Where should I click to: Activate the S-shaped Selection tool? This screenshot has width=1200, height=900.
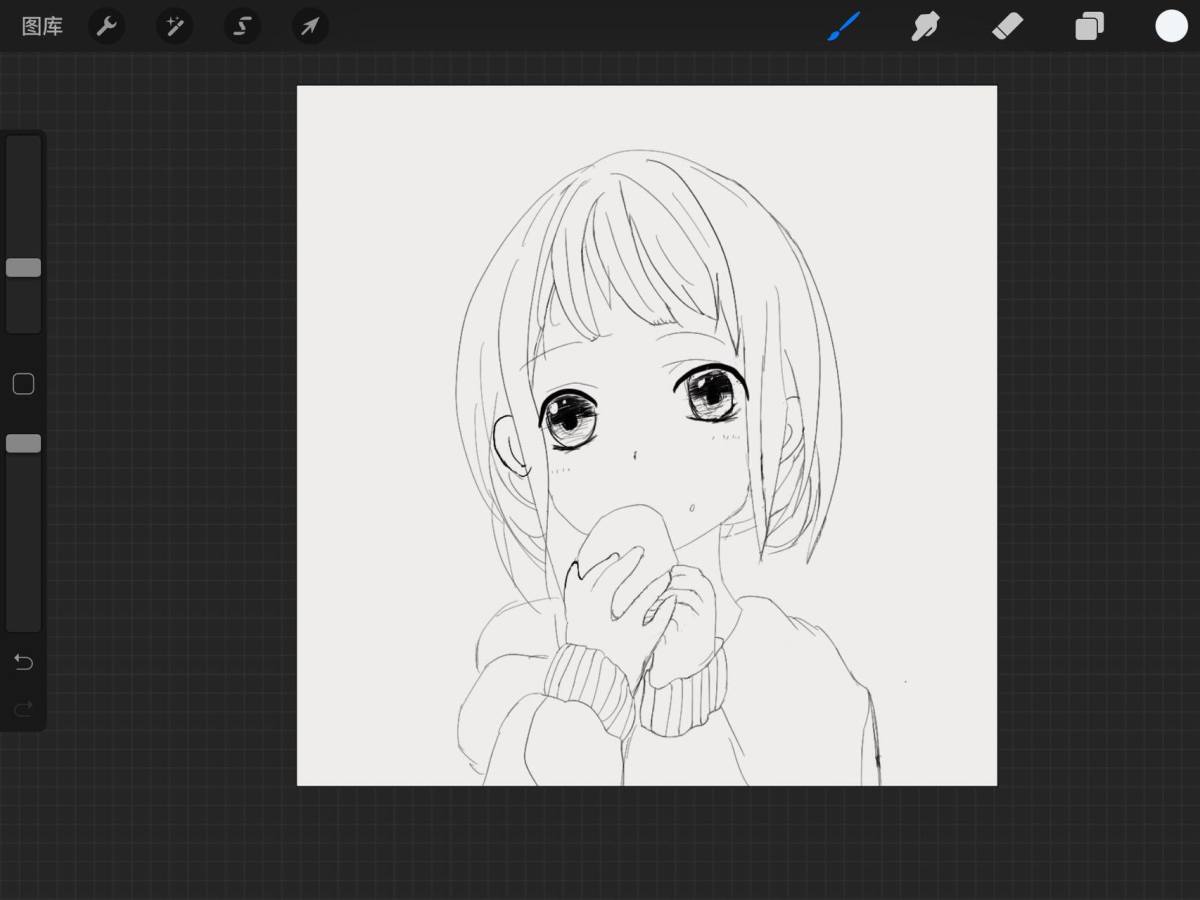pos(242,26)
